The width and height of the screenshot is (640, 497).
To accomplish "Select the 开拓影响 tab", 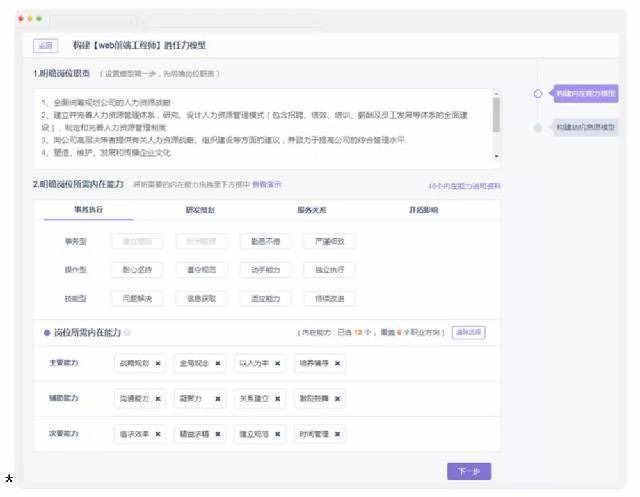I will coord(424,210).
